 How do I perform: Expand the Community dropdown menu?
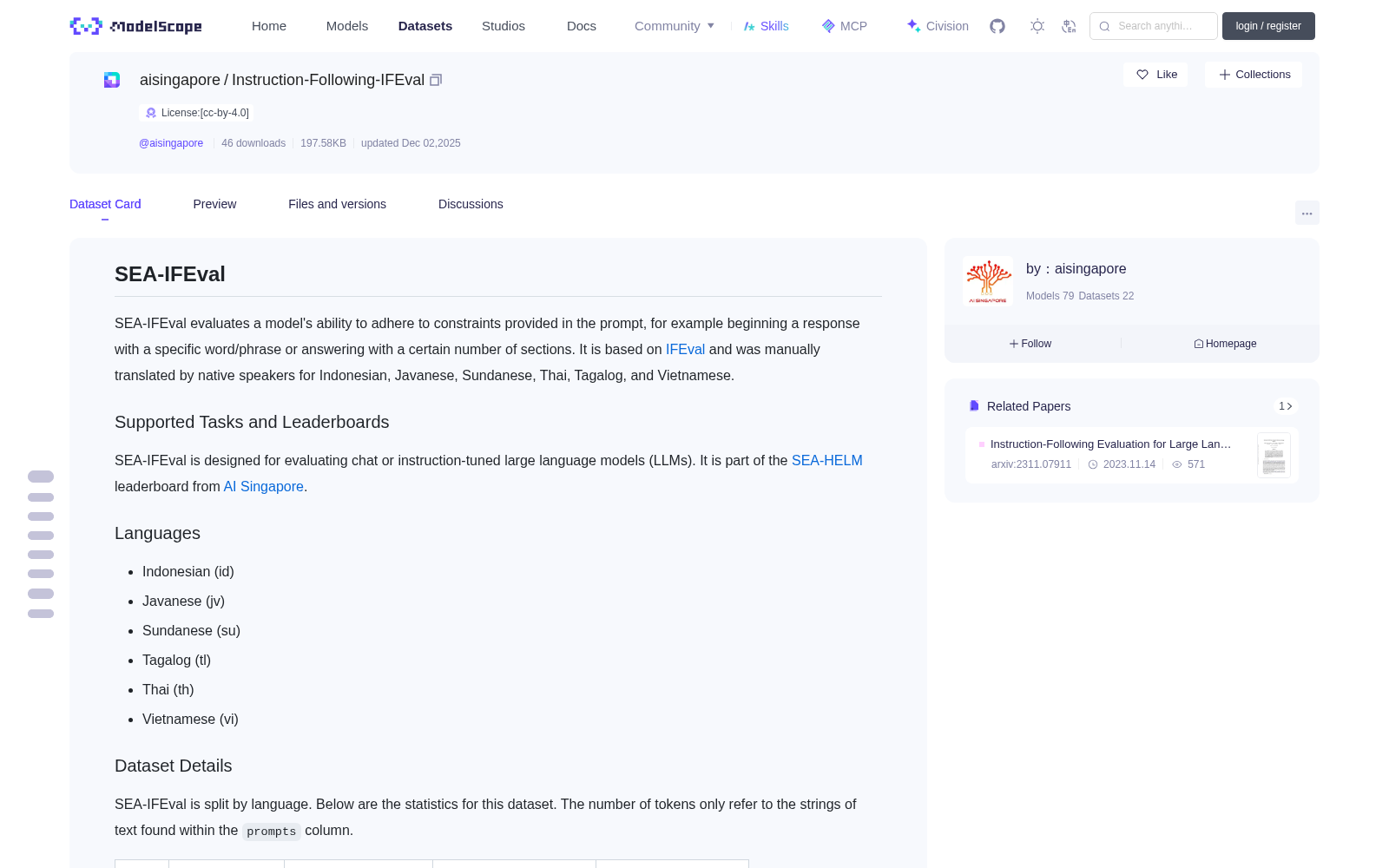coord(675,26)
